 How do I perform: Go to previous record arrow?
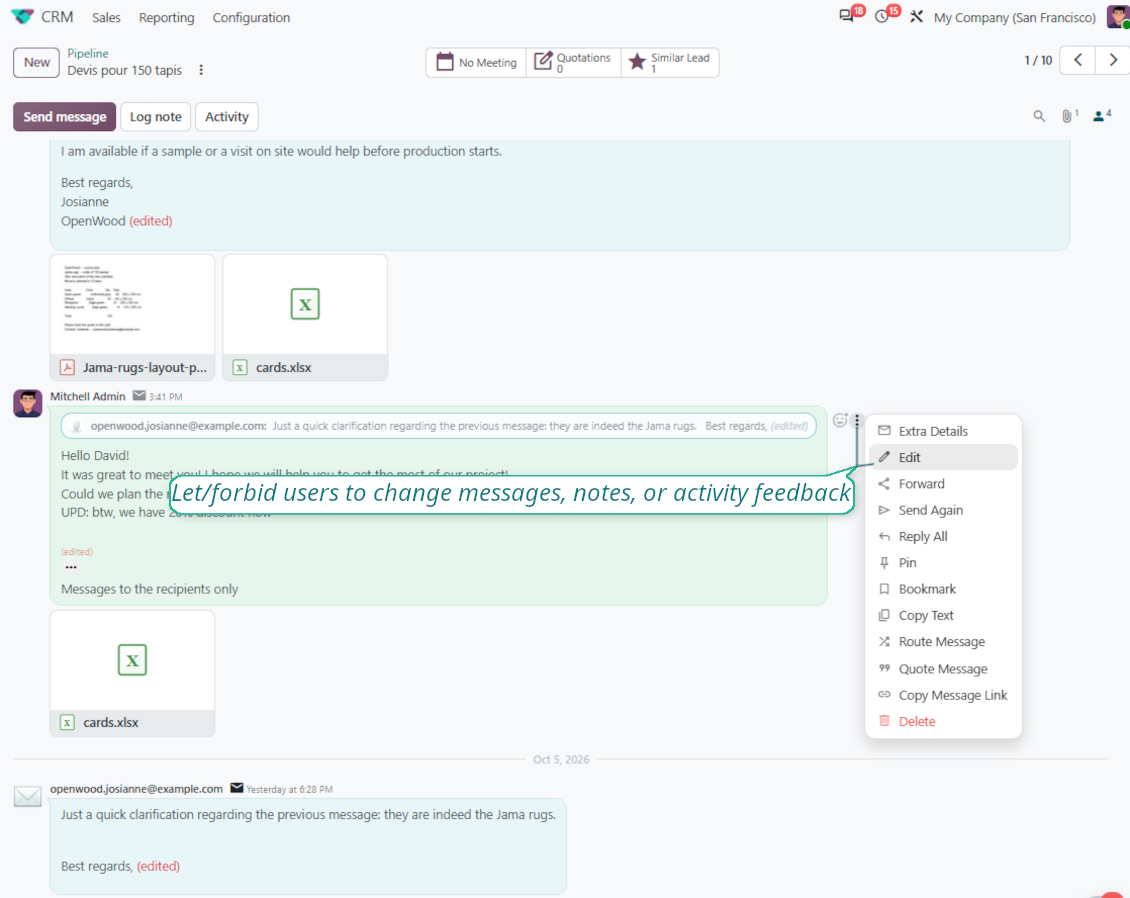point(1078,61)
